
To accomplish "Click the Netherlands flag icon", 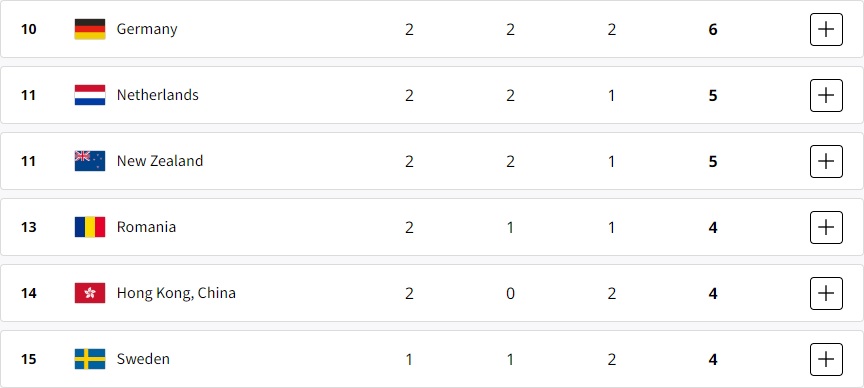I will [x=90, y=95].
